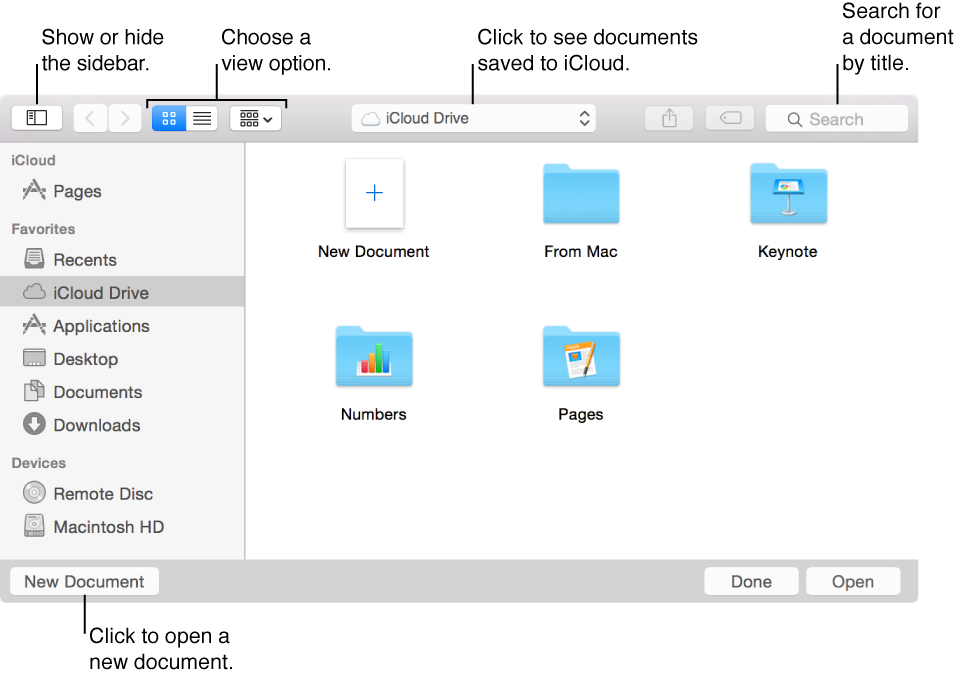Click the 'Keynote' folder label
The image size is (958, 680).
[788, 252]
